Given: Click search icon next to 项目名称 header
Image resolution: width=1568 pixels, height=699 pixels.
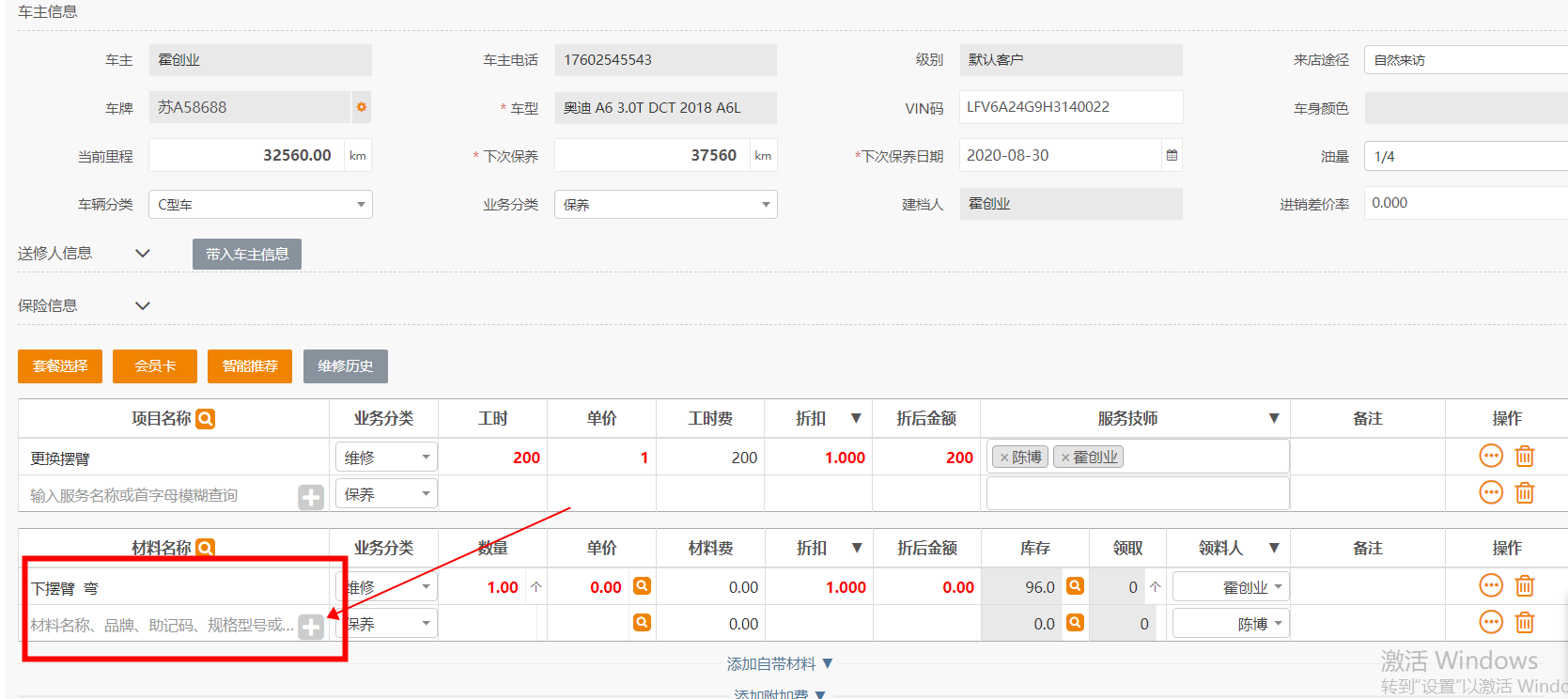Looking at the screenshot, I should 206,419.
